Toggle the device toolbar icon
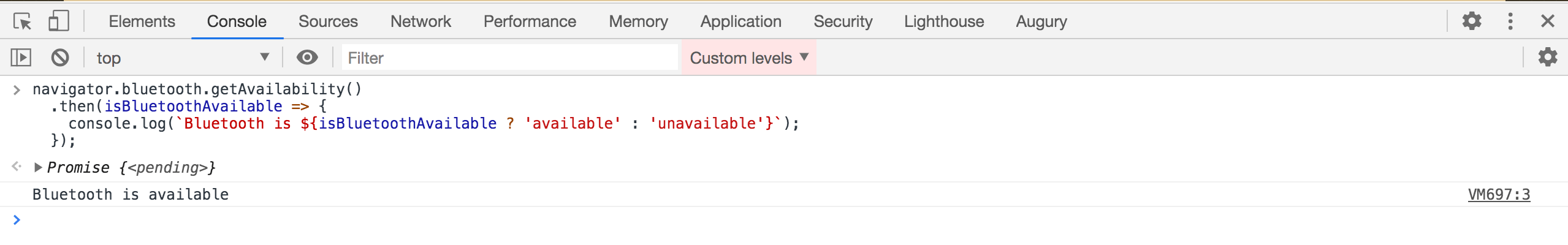1568x245 pixels. [x=59, y=21]
